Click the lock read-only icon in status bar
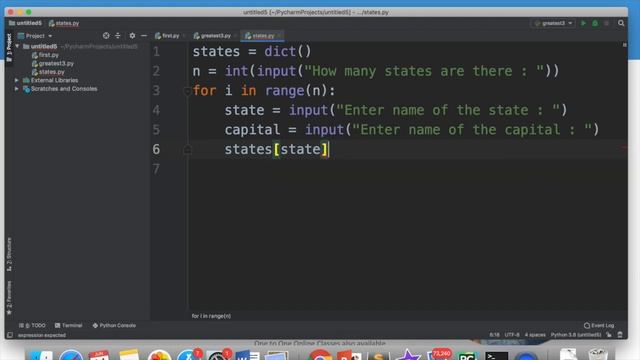640x360 pixels. (x=609, y=335)
